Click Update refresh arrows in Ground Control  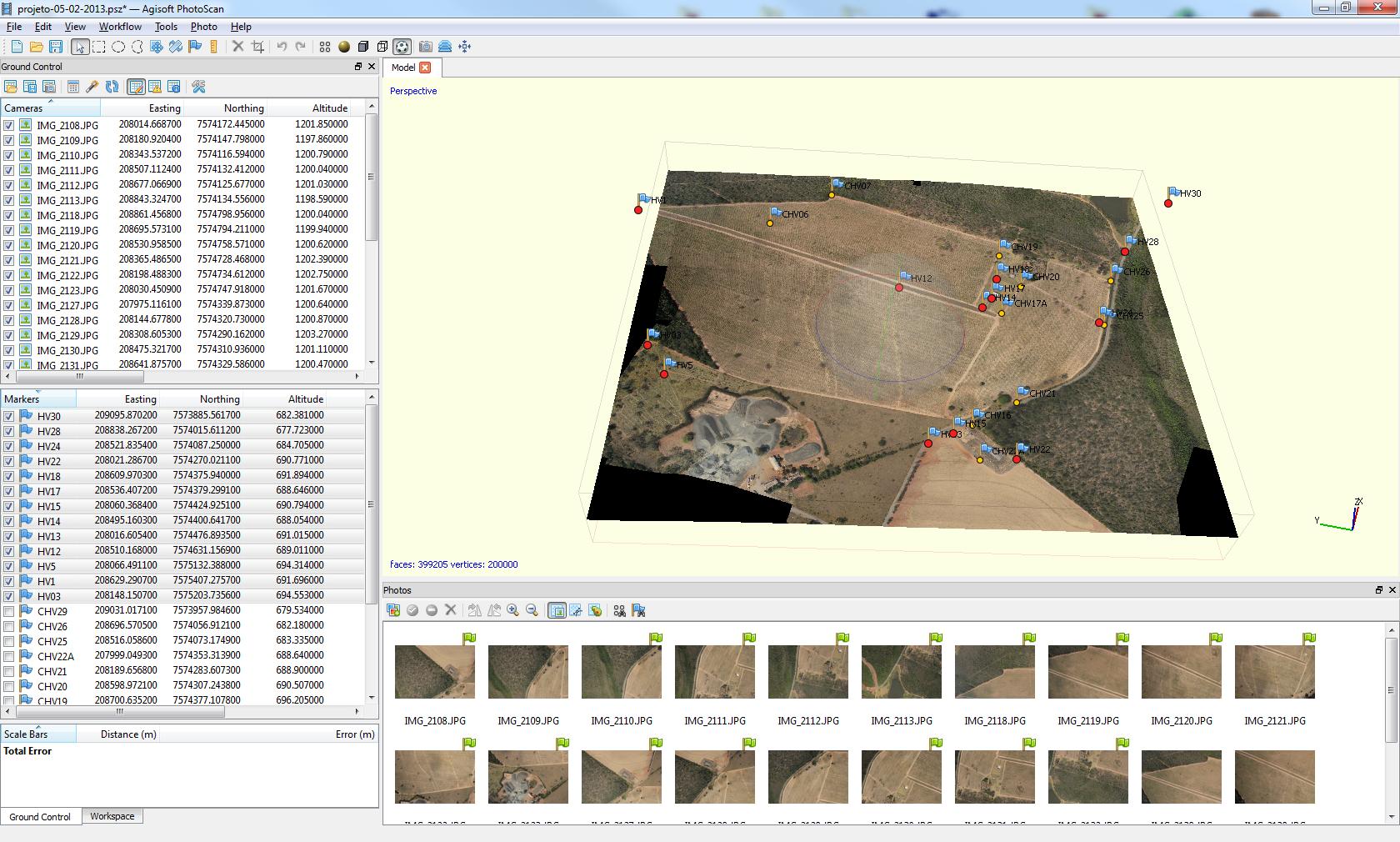click(x=112, y=87)
